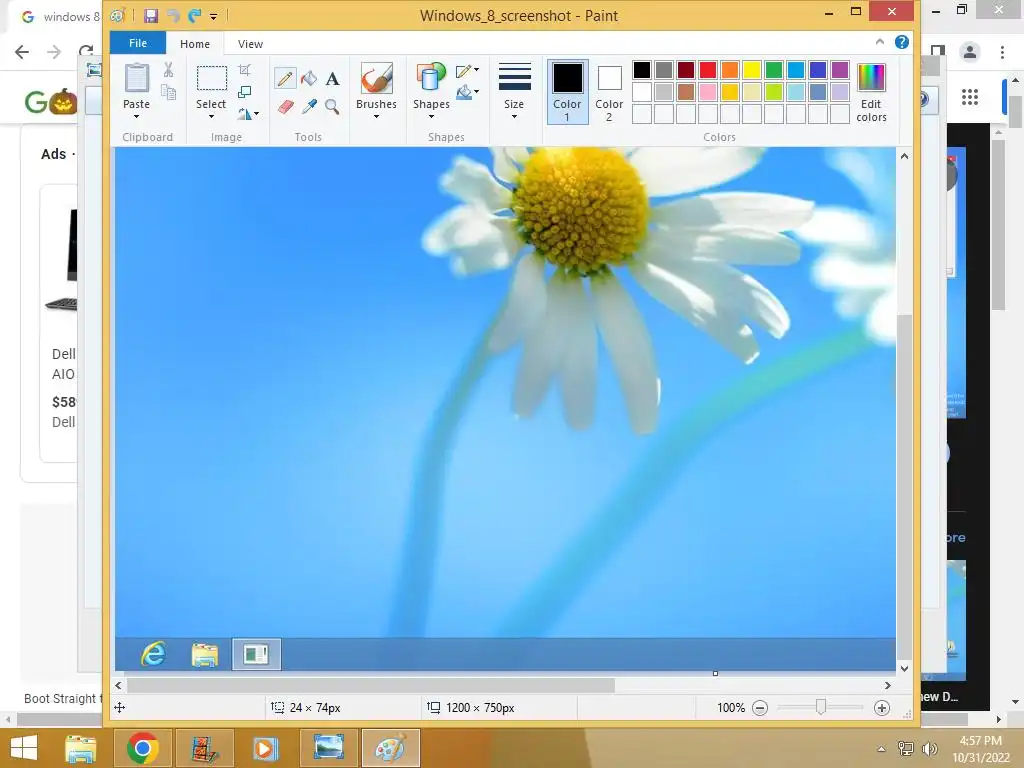Image resolution: width=1024 pixels, height=768 pixels.
Task: Collapse the ribbon with the caret arrow
Action: (x=880, y=42)
